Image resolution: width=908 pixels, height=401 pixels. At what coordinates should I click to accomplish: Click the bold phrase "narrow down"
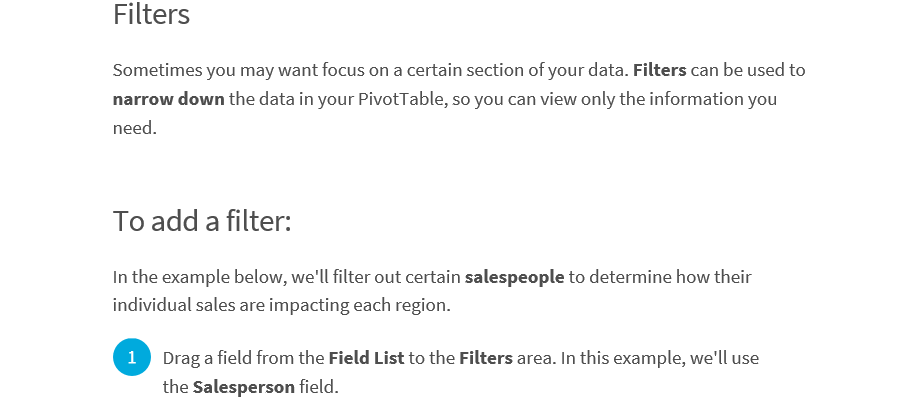tap(169, 99)
